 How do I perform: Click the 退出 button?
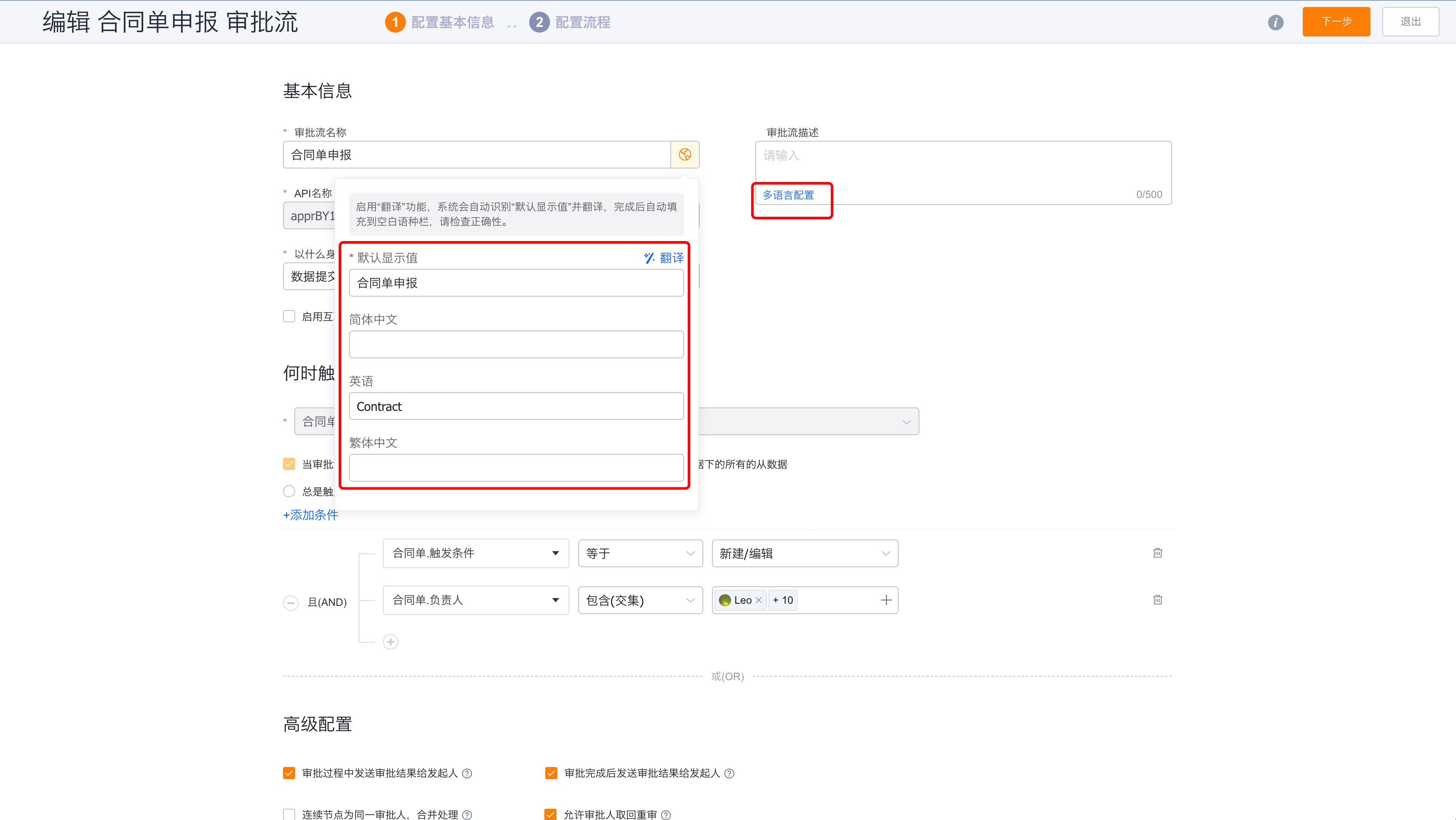tap(1410, 21)
